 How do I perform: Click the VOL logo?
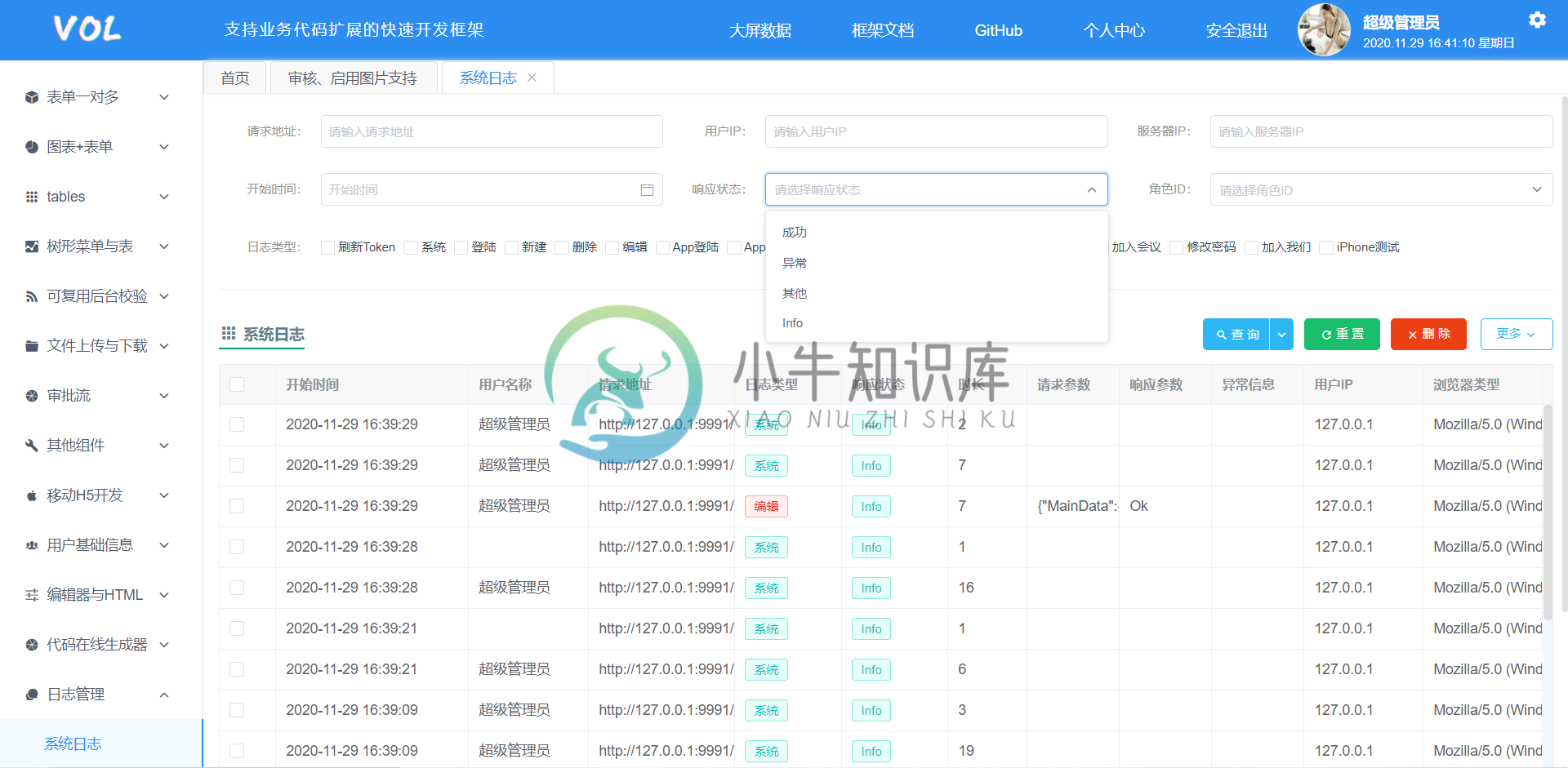(87, 29)
